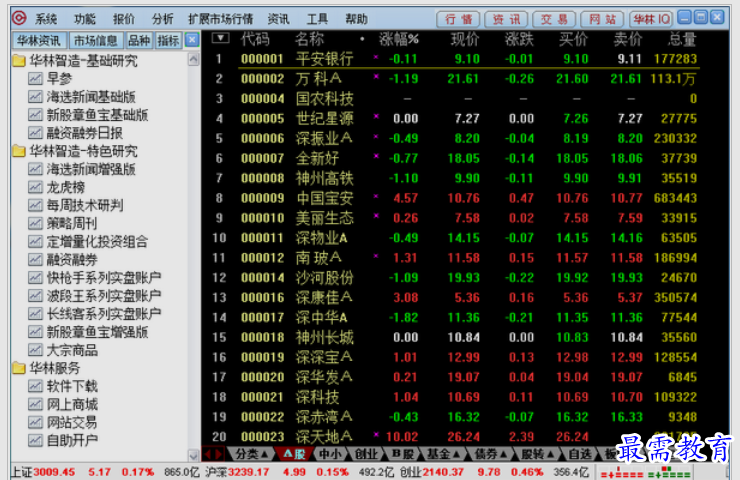
Task: Click folder icon of 华林智造-基础研究
Action: point(18,61)
